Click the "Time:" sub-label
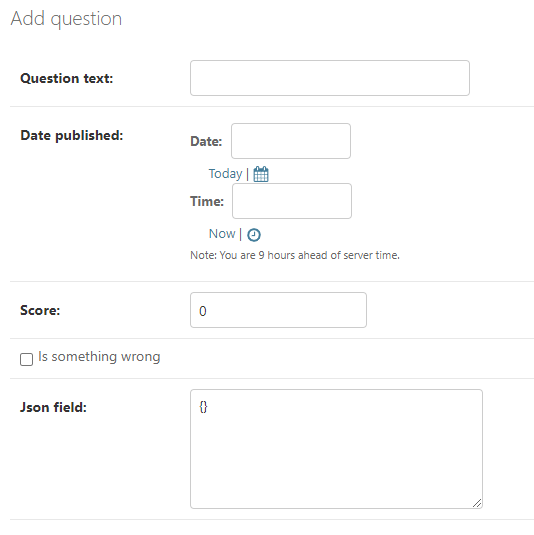 click(x=207, y=201)
